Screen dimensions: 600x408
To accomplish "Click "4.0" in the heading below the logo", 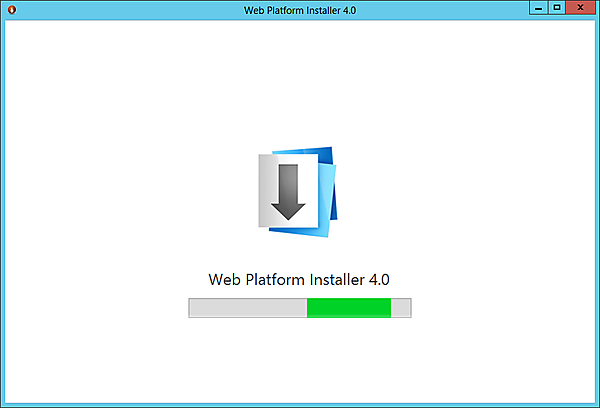I will coord(379,280).
